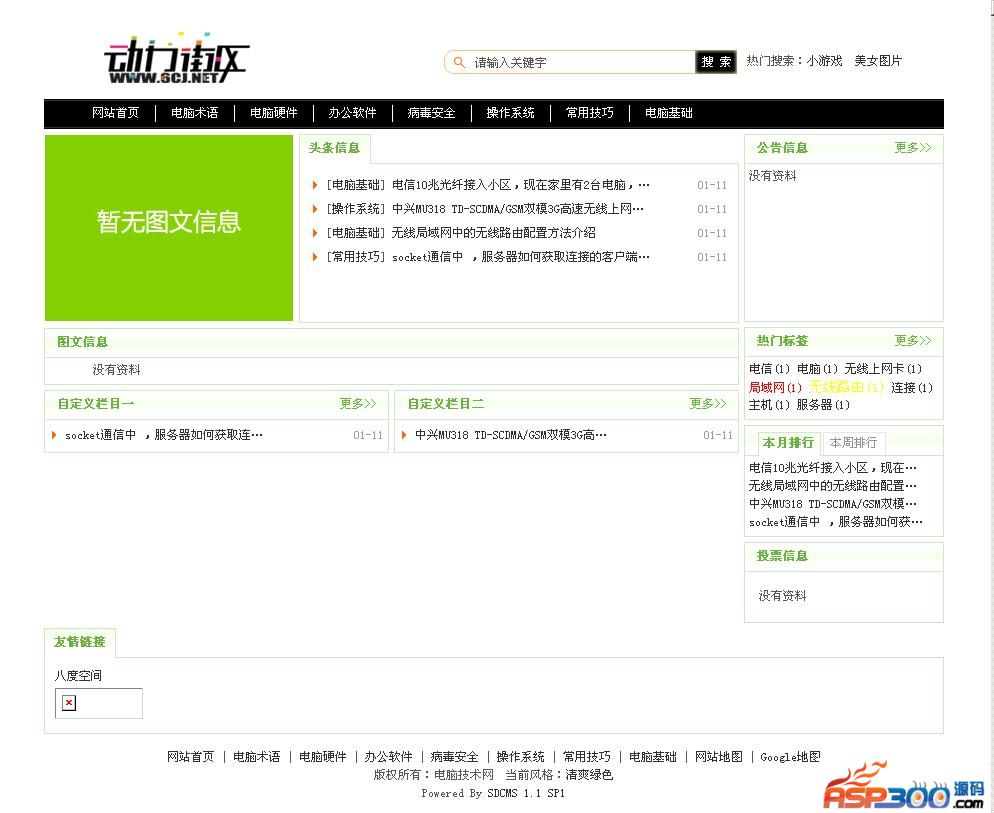Screen dimensions: 994x813
Task: Click the 电脑(1) hot tag
Action: coord(818,369)
